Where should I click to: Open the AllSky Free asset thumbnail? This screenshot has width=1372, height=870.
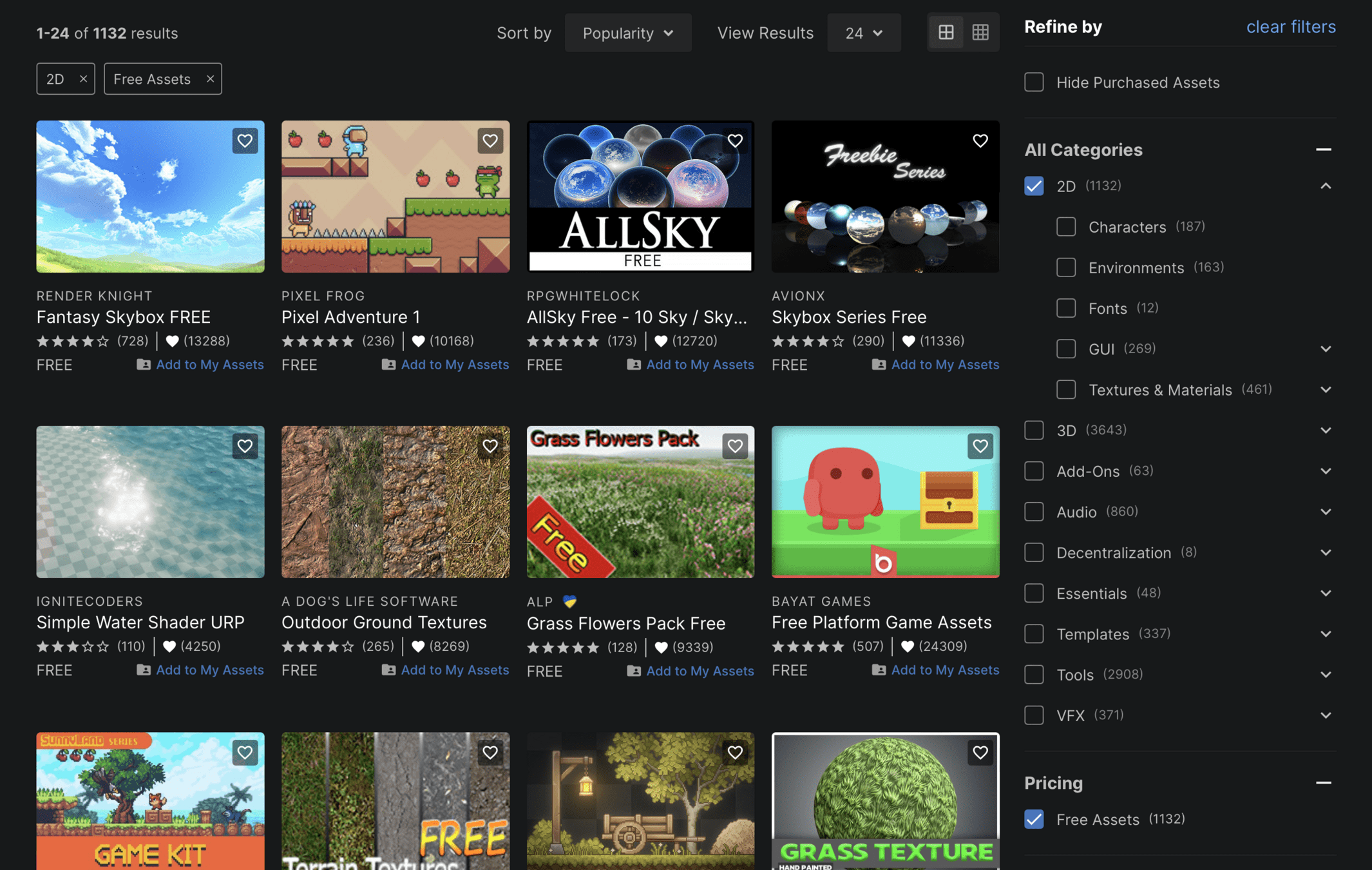pyautogui.click(x=640, y=197)
